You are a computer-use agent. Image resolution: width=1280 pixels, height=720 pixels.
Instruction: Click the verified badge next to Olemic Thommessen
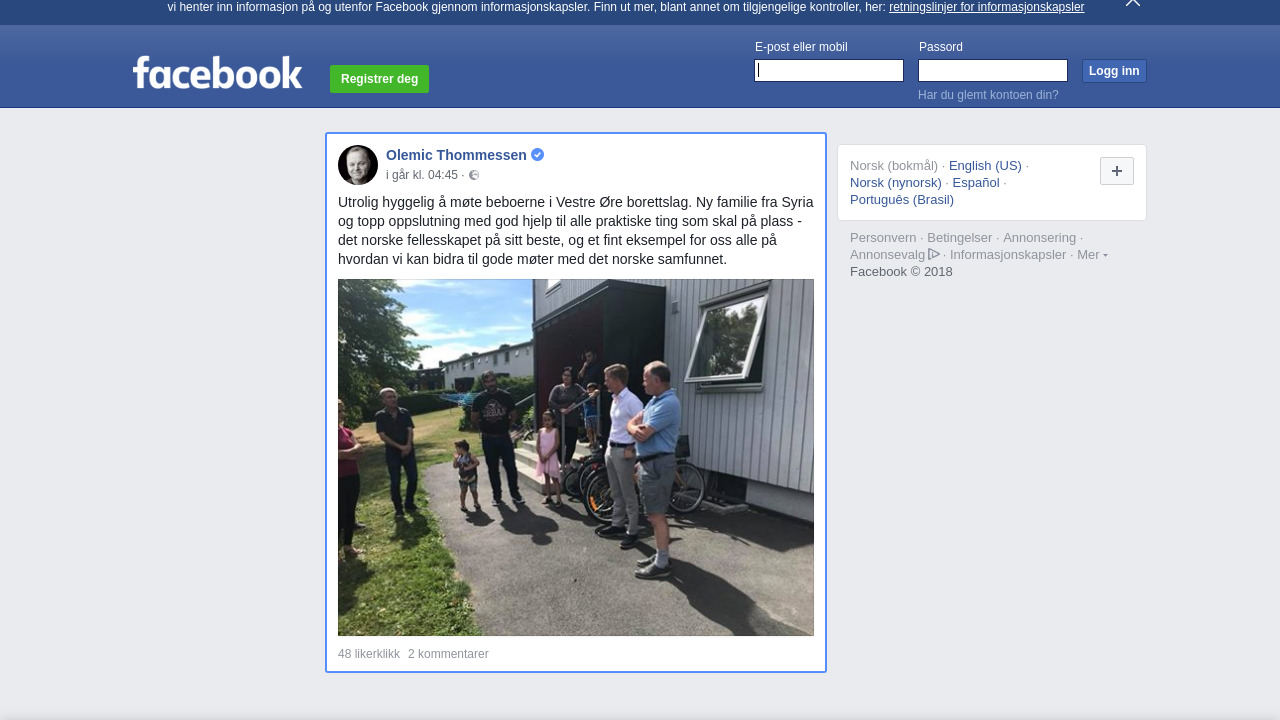(x=538, y=155)
